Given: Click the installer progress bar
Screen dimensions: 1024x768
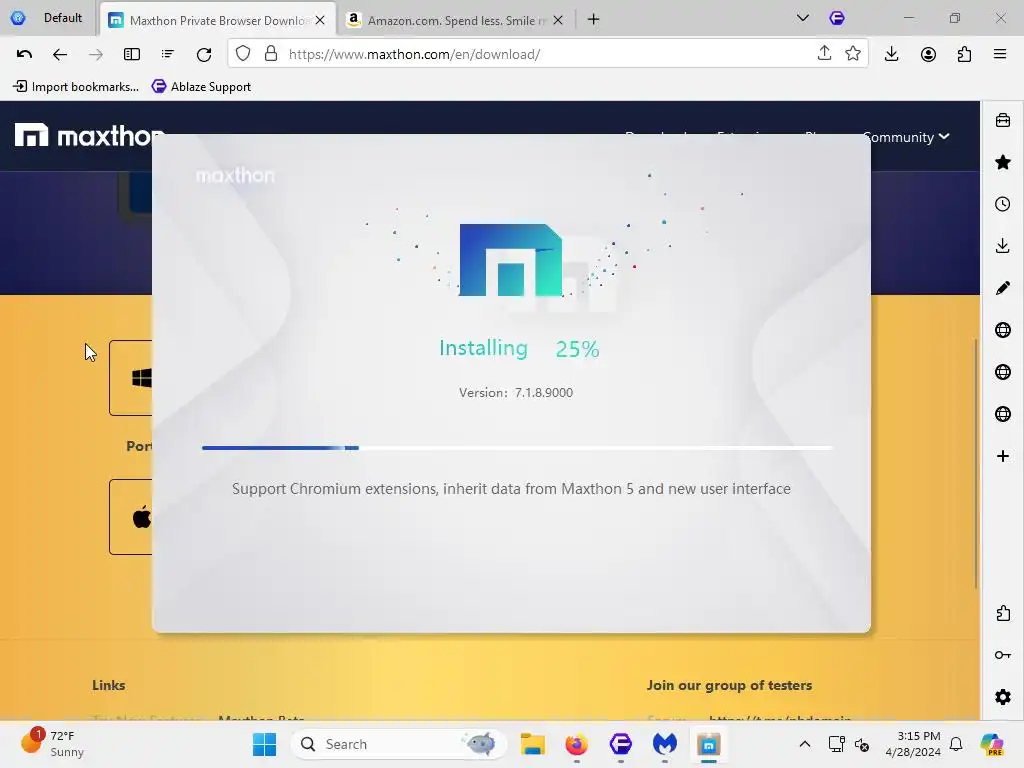Looking at the screenshot, I should click(x=517, y=448).
